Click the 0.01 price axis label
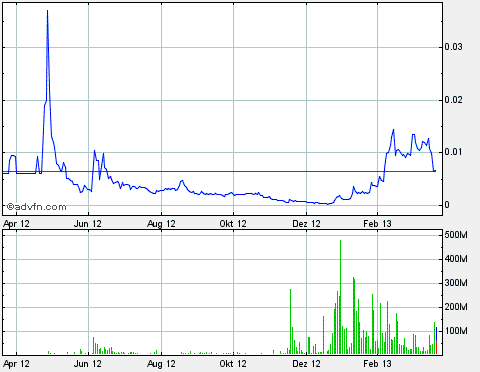 point(453,152)
